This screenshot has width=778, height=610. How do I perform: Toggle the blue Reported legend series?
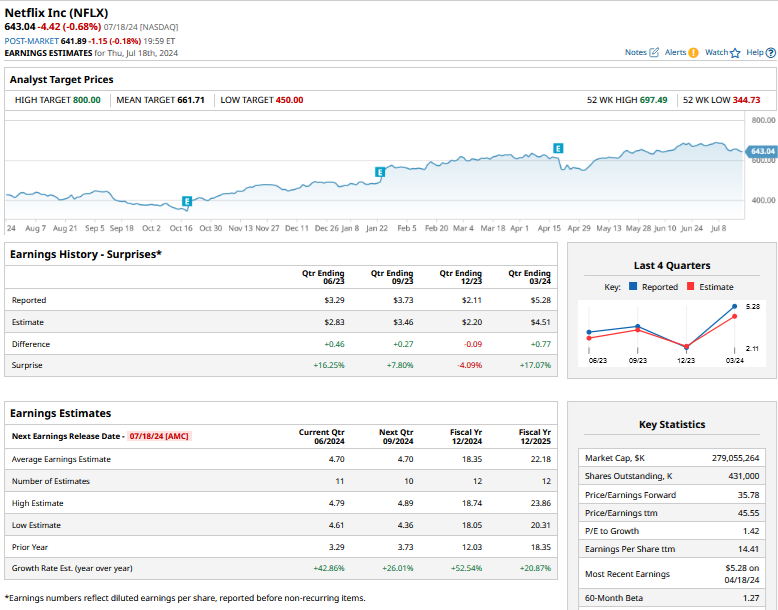[x=634, y=287]
